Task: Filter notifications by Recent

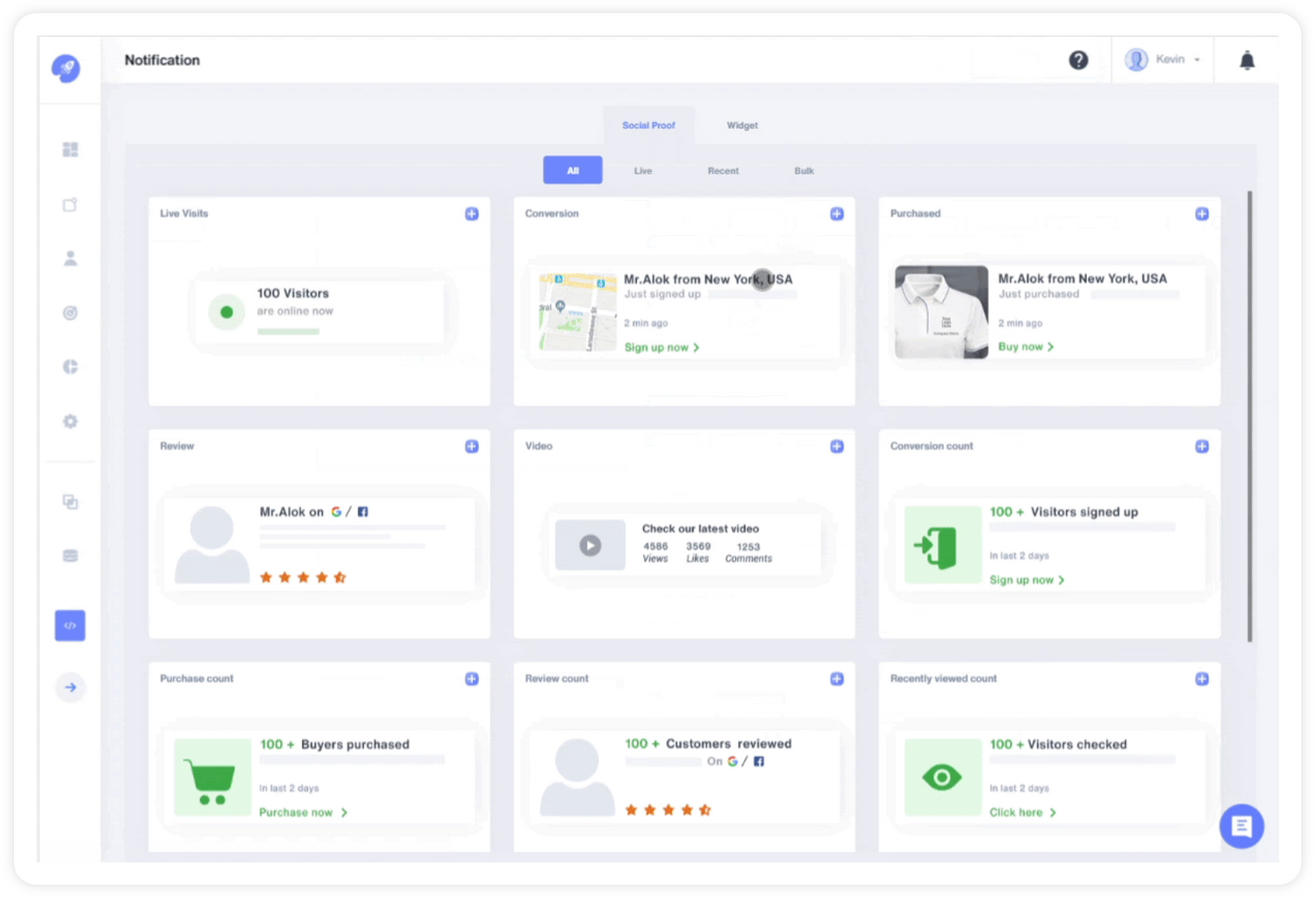Action: pos(723,171)
